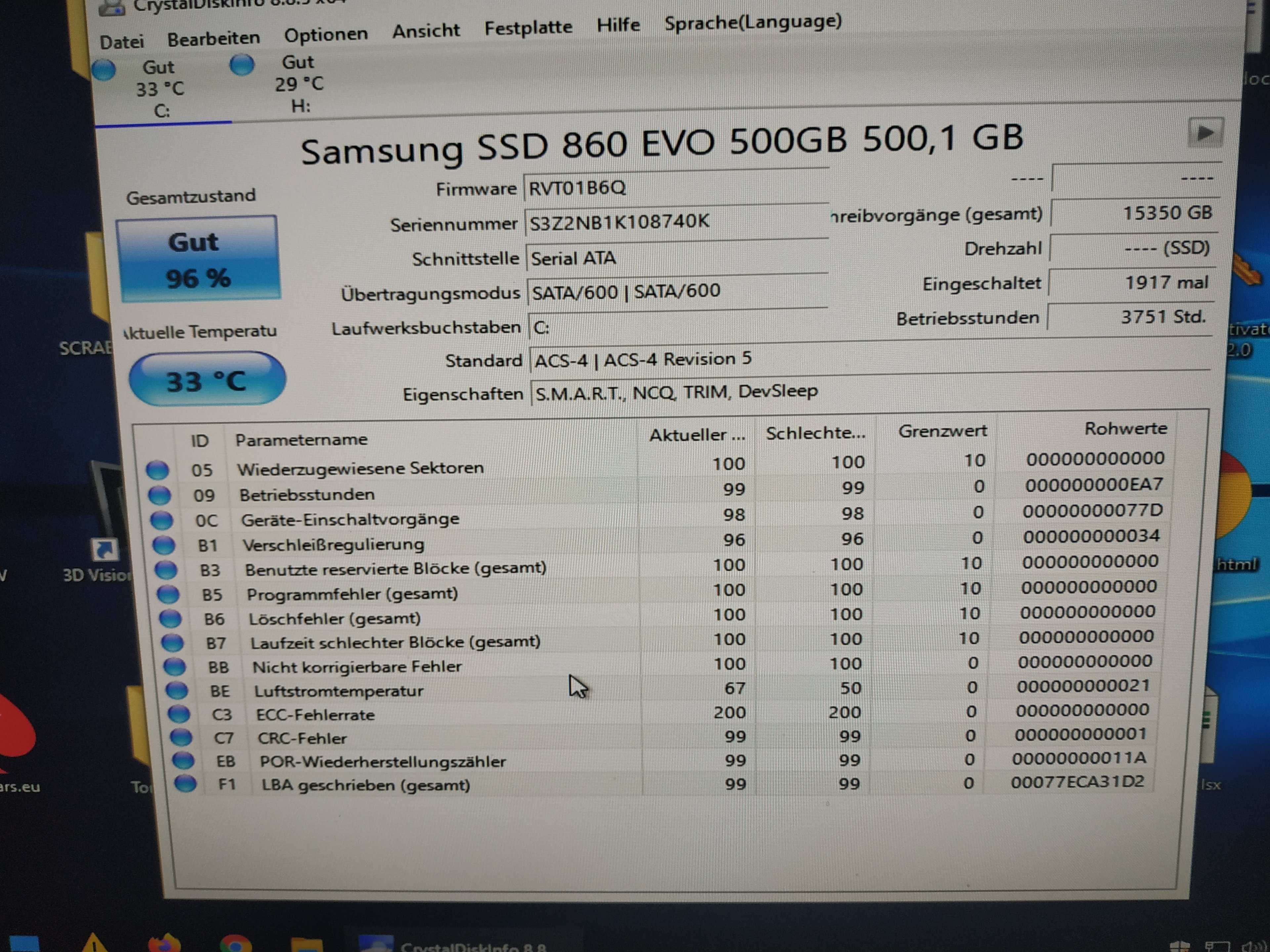This screenshot has width=1270, height=952.
Task: Open the Sprache(Language) menu
Action: click(x=752, y=22)
